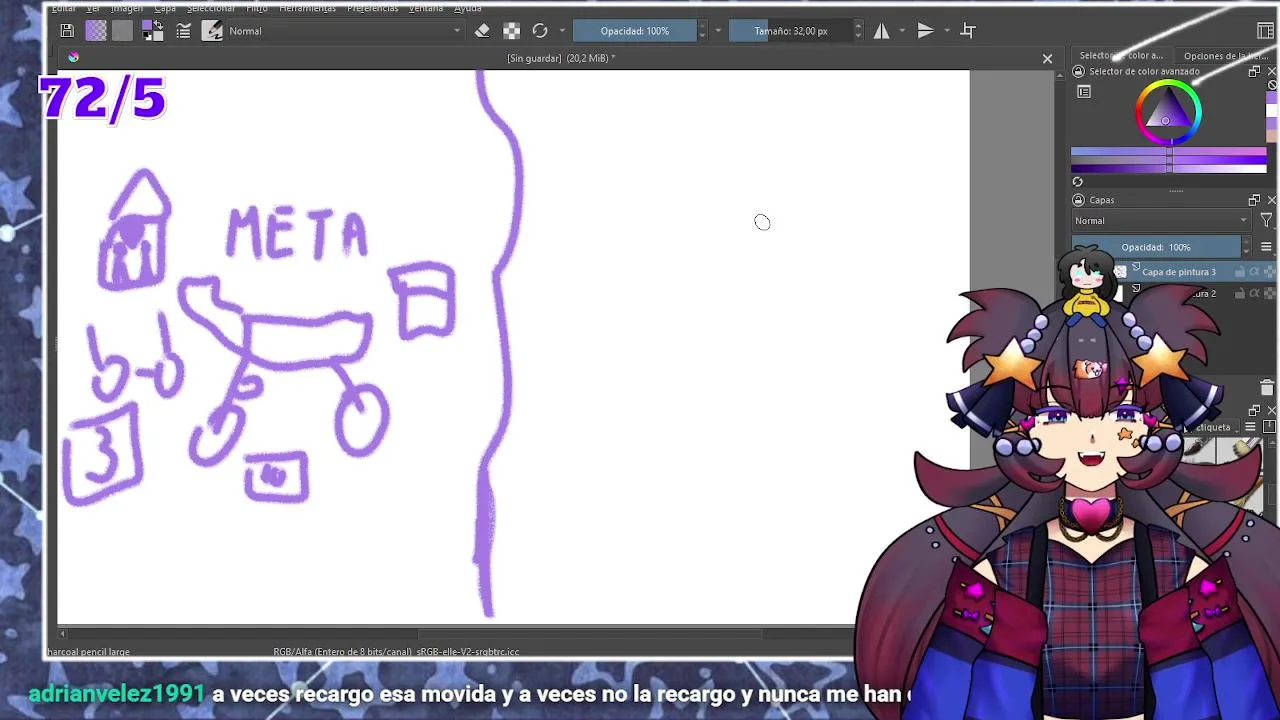Toggle lock on Capa de pintura 3
Screen dimensions: 1280x720
(1240, 272)
